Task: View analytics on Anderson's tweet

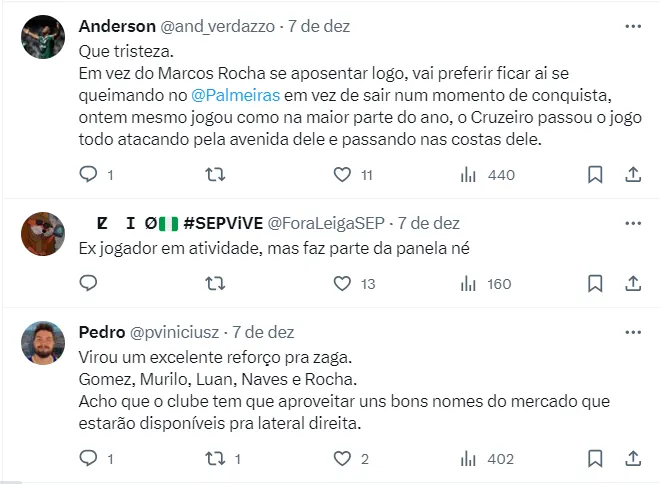Action: 468,175
